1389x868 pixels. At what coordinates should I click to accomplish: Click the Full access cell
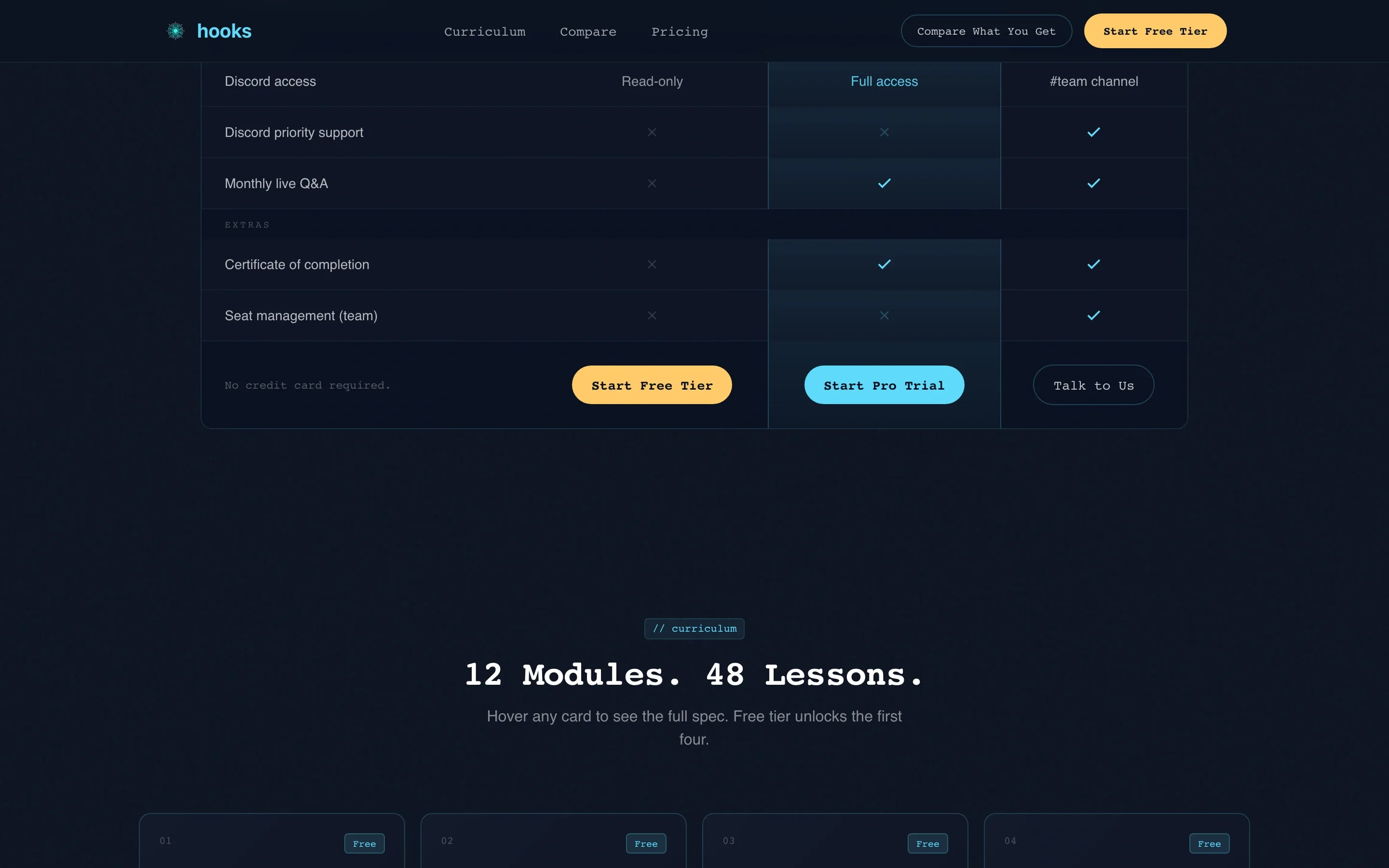[x=884, y=81]
